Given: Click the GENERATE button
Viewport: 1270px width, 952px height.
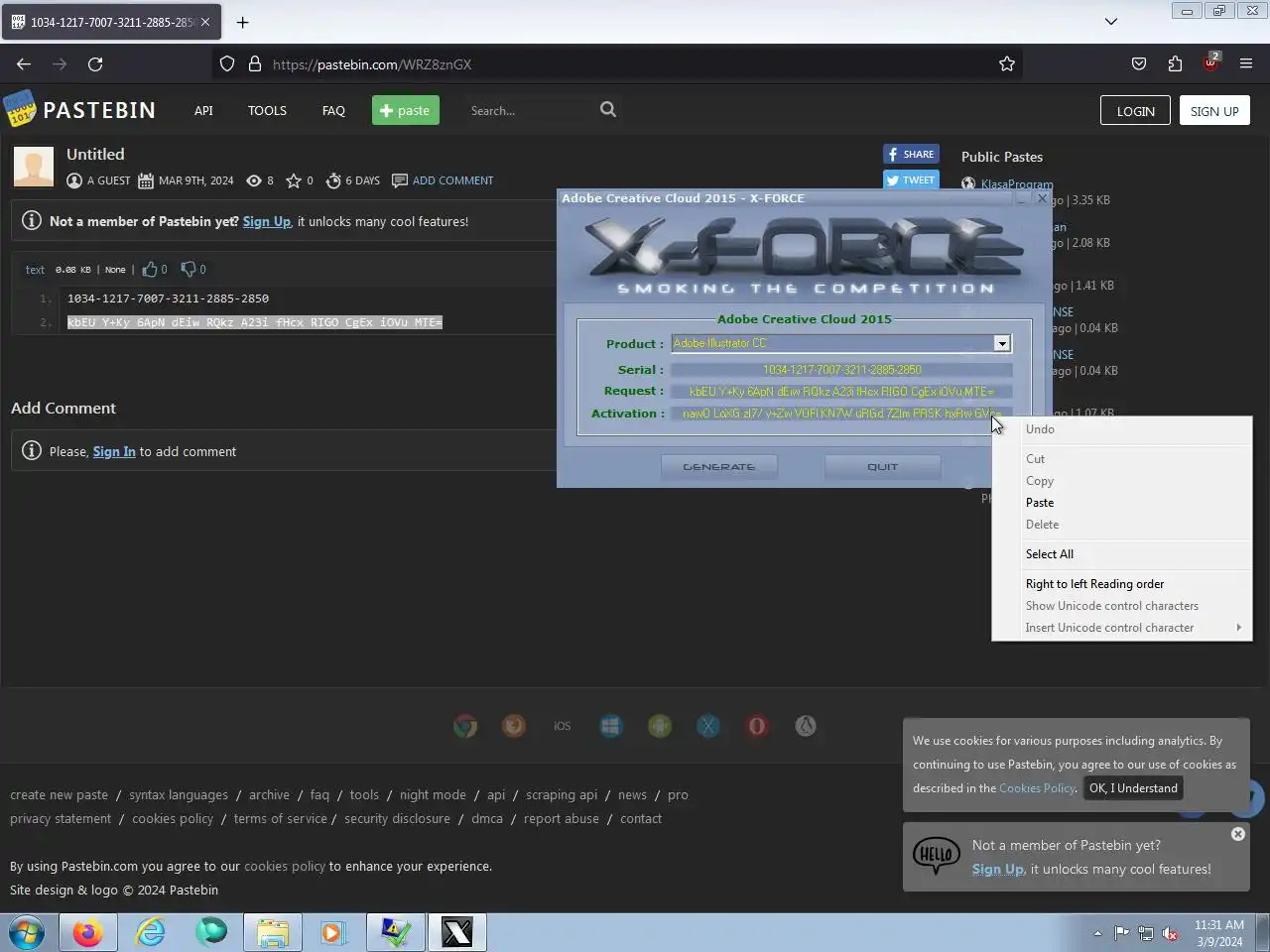Looking at the screenshot, I should point(719,466).
